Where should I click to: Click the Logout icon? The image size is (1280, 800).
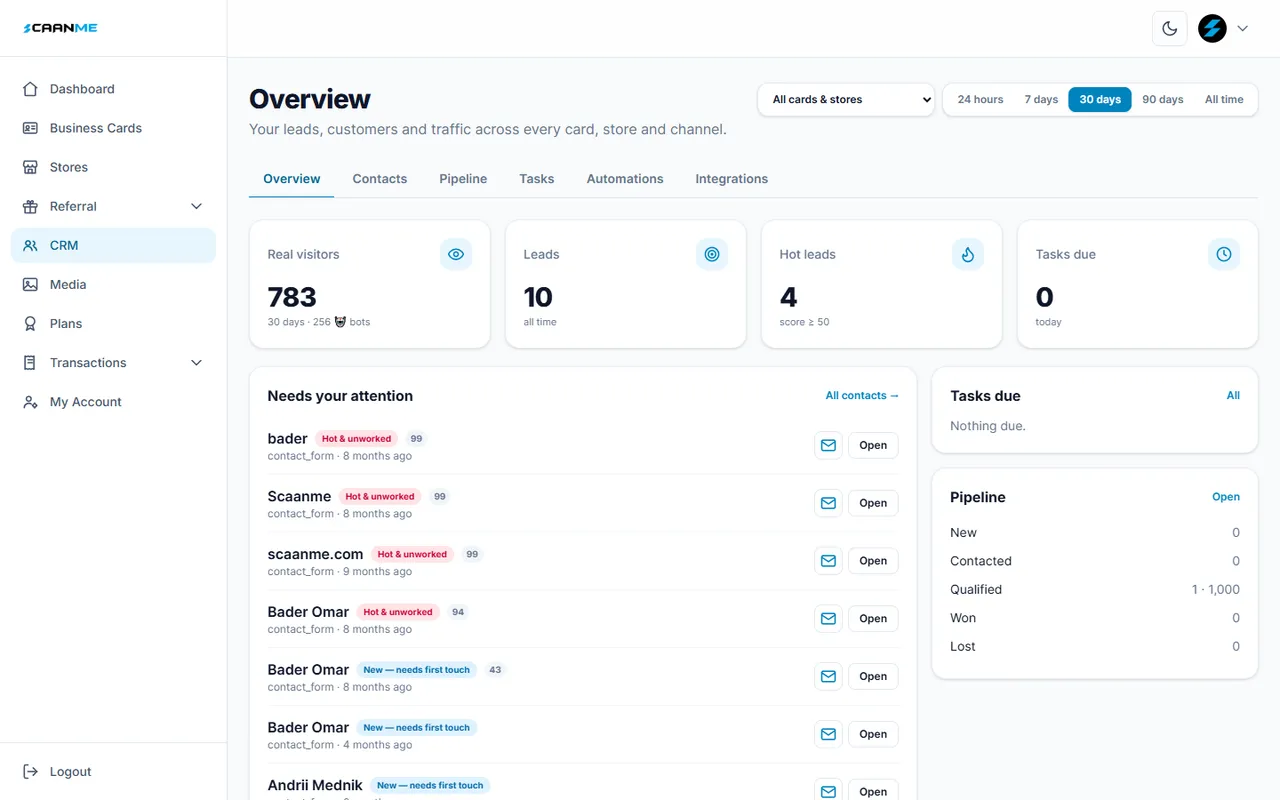(x=31, y=772)
